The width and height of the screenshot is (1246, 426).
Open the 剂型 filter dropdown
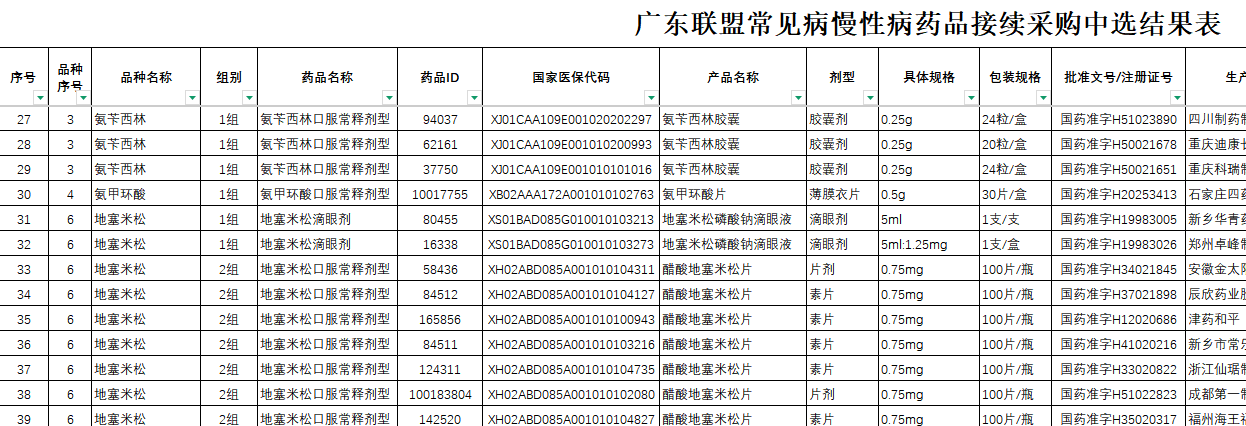pyautogui.click(x=868, y=98)
